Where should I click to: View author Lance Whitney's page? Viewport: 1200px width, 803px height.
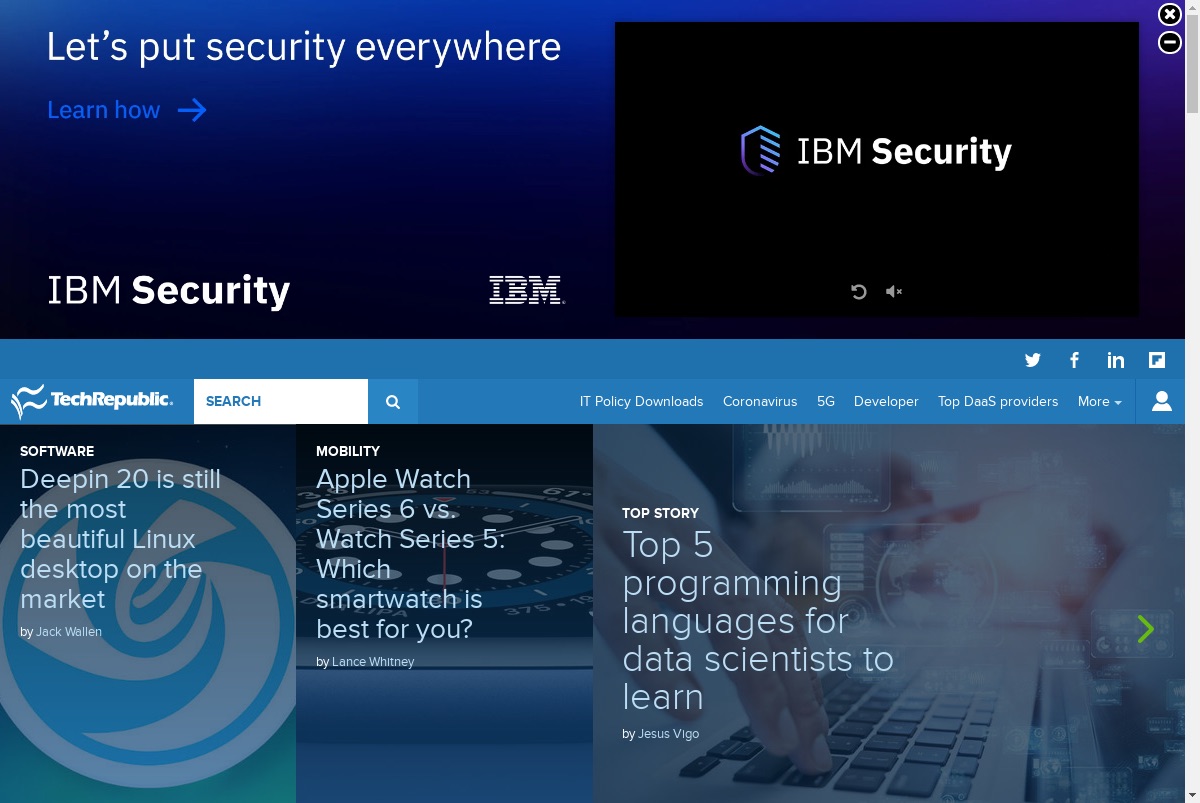click(373, 662)
